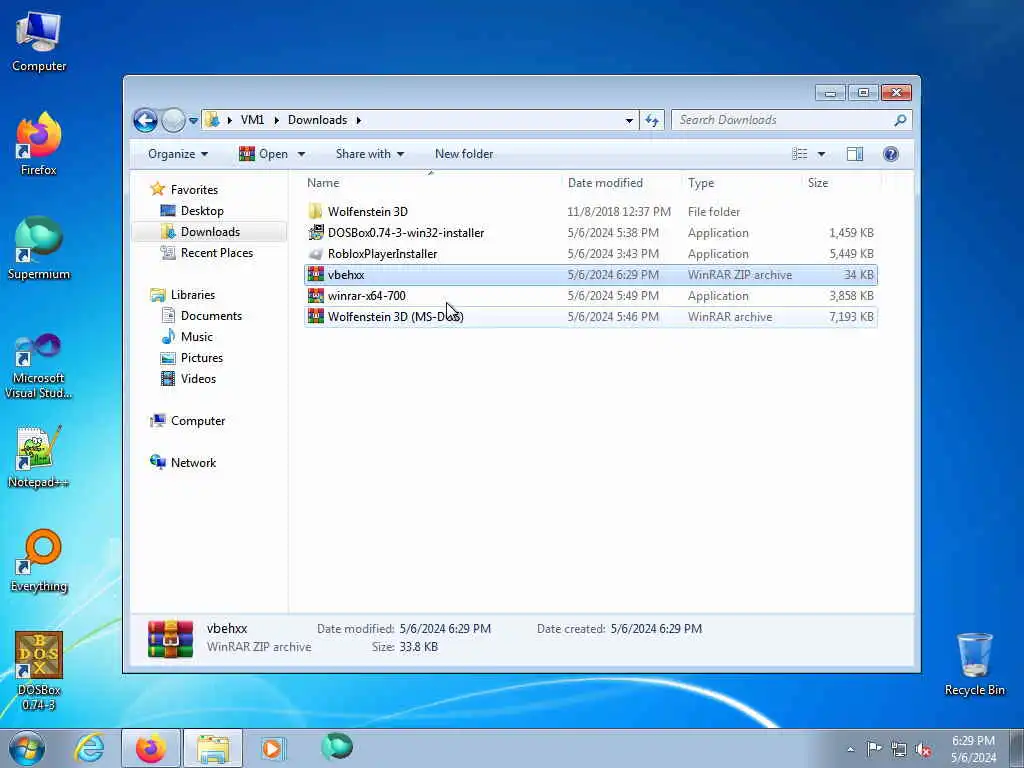Screen dimensions: 1024x768
Task: Click the Change your view icon
Action: (799, 154)
